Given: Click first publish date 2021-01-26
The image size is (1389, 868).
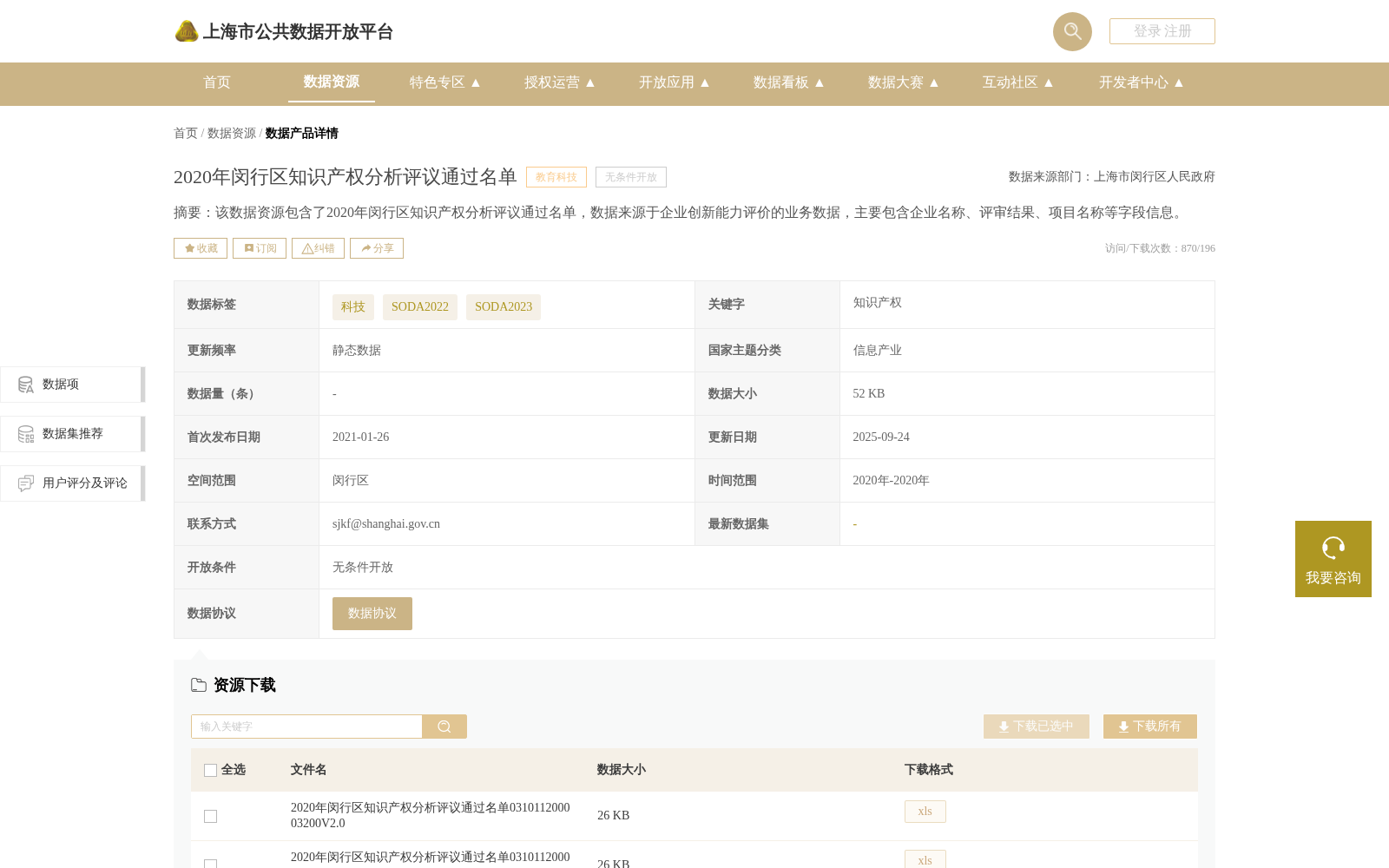Looking at the screenshot, I should 361,437.
